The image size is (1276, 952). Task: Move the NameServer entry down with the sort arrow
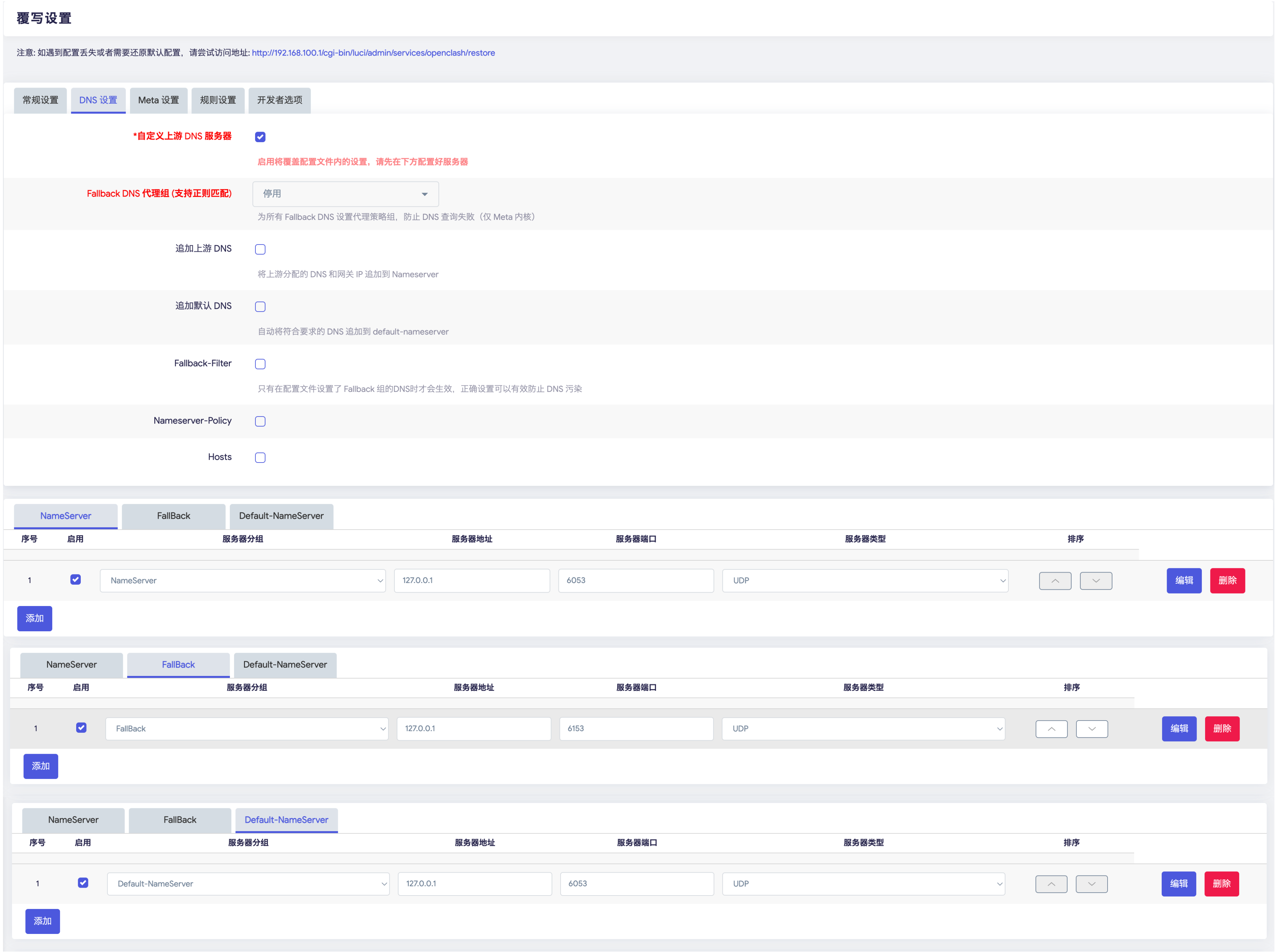pyautogui.click(x=1096, y=580)
